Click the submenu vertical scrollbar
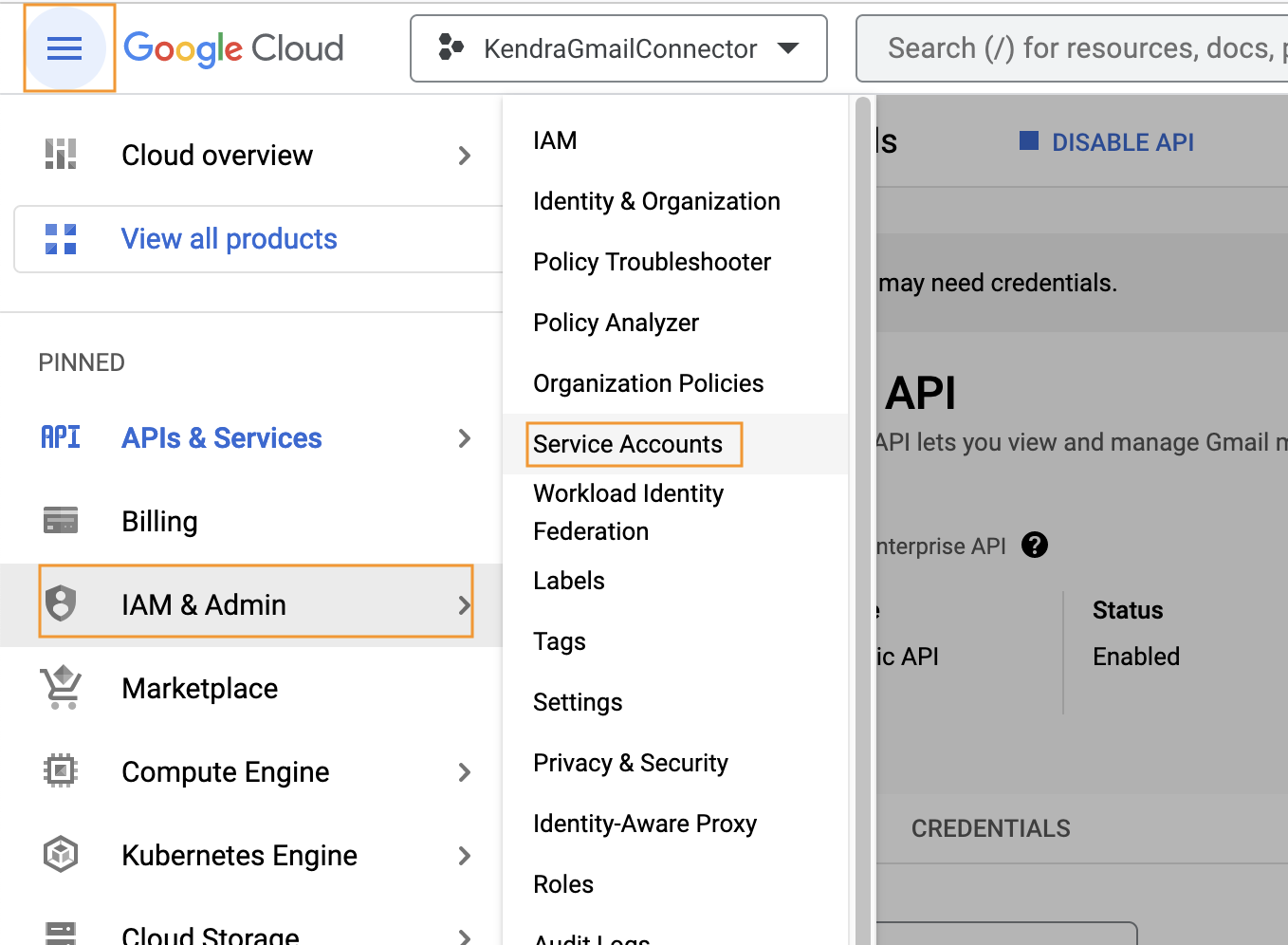 pos(863,520)
